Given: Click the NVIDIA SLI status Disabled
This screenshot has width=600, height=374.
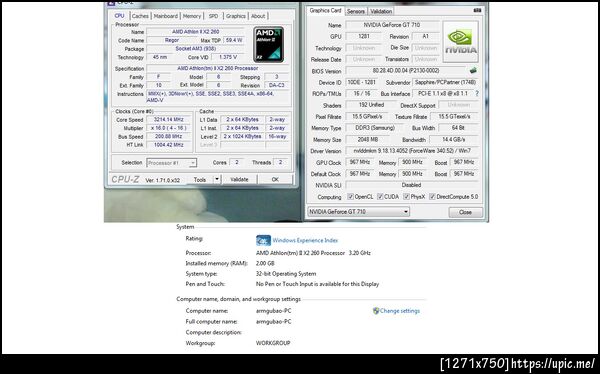Looking at the screenshot, I should (412, 185).
